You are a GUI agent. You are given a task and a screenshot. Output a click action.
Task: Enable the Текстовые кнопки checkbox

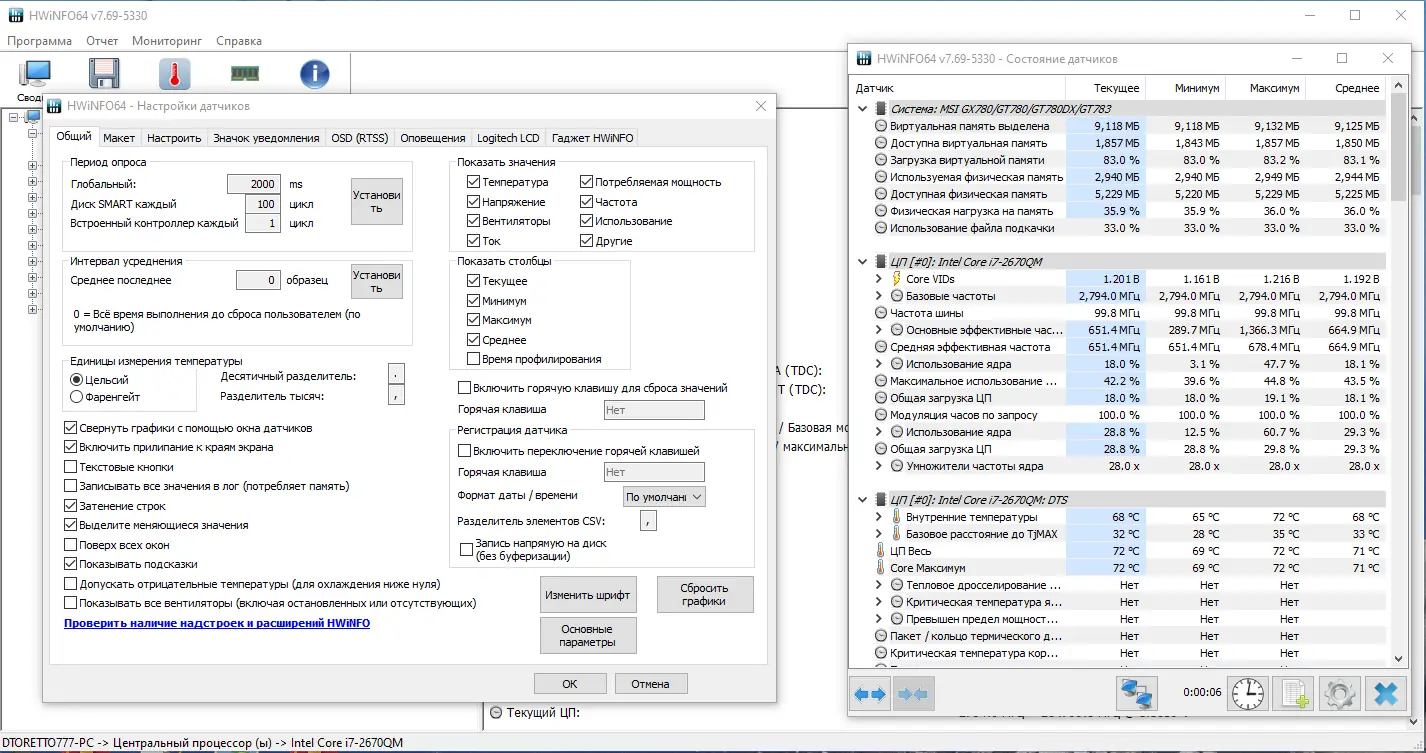coord(70,467)
